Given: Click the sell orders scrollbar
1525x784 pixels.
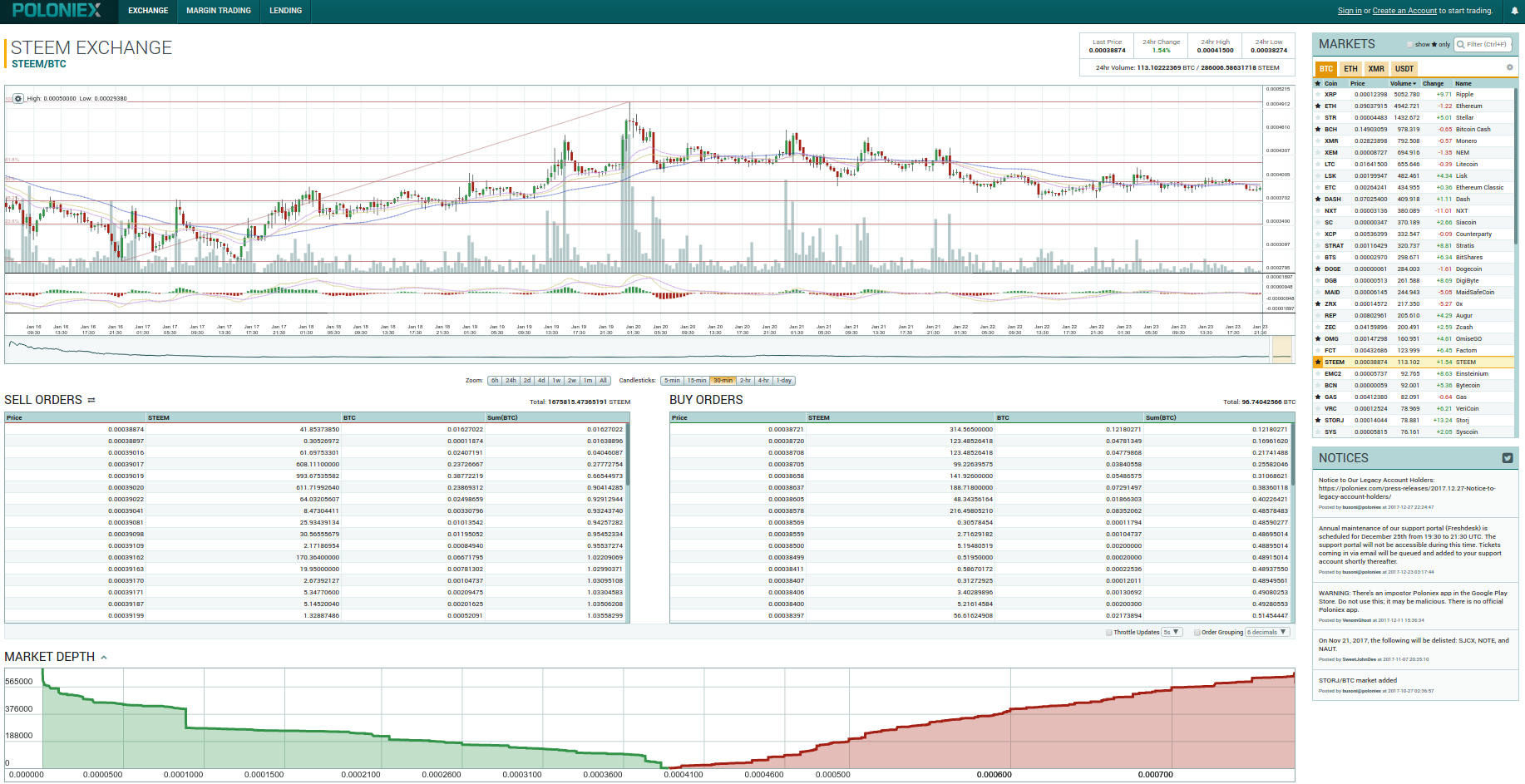Looking at the screenshot, I should click(628, 456).
